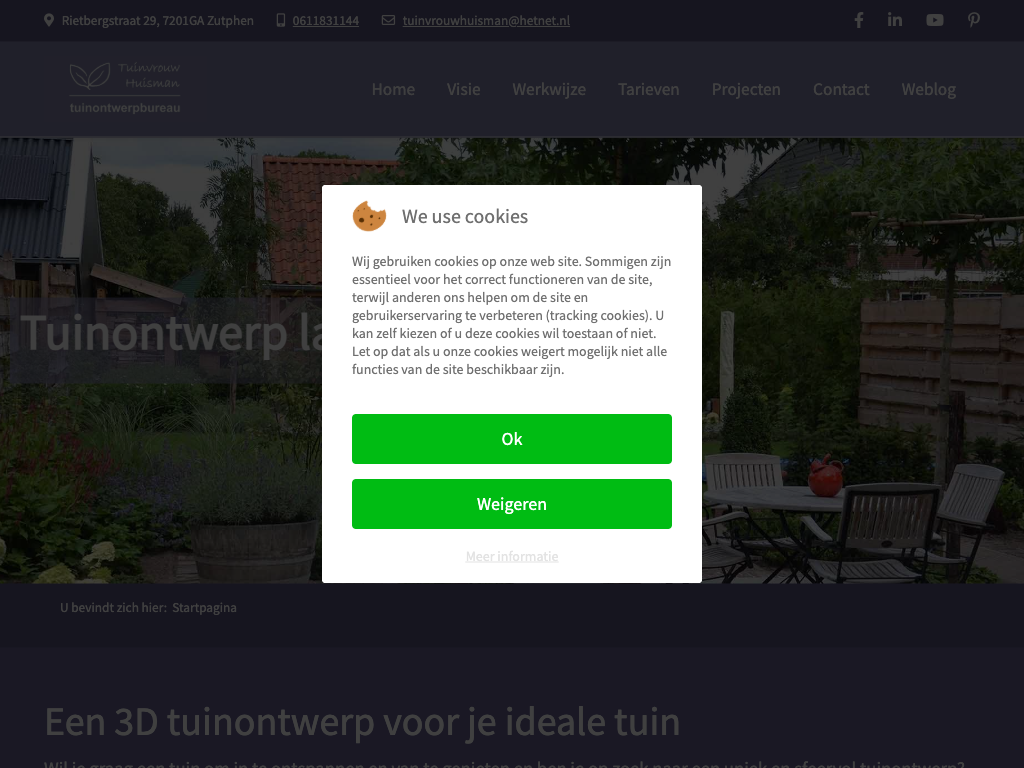The width and height of the screenshot is (1024, 768).
Task: Refuse cookies with Weigeren button
Action: tap(512, 504)
